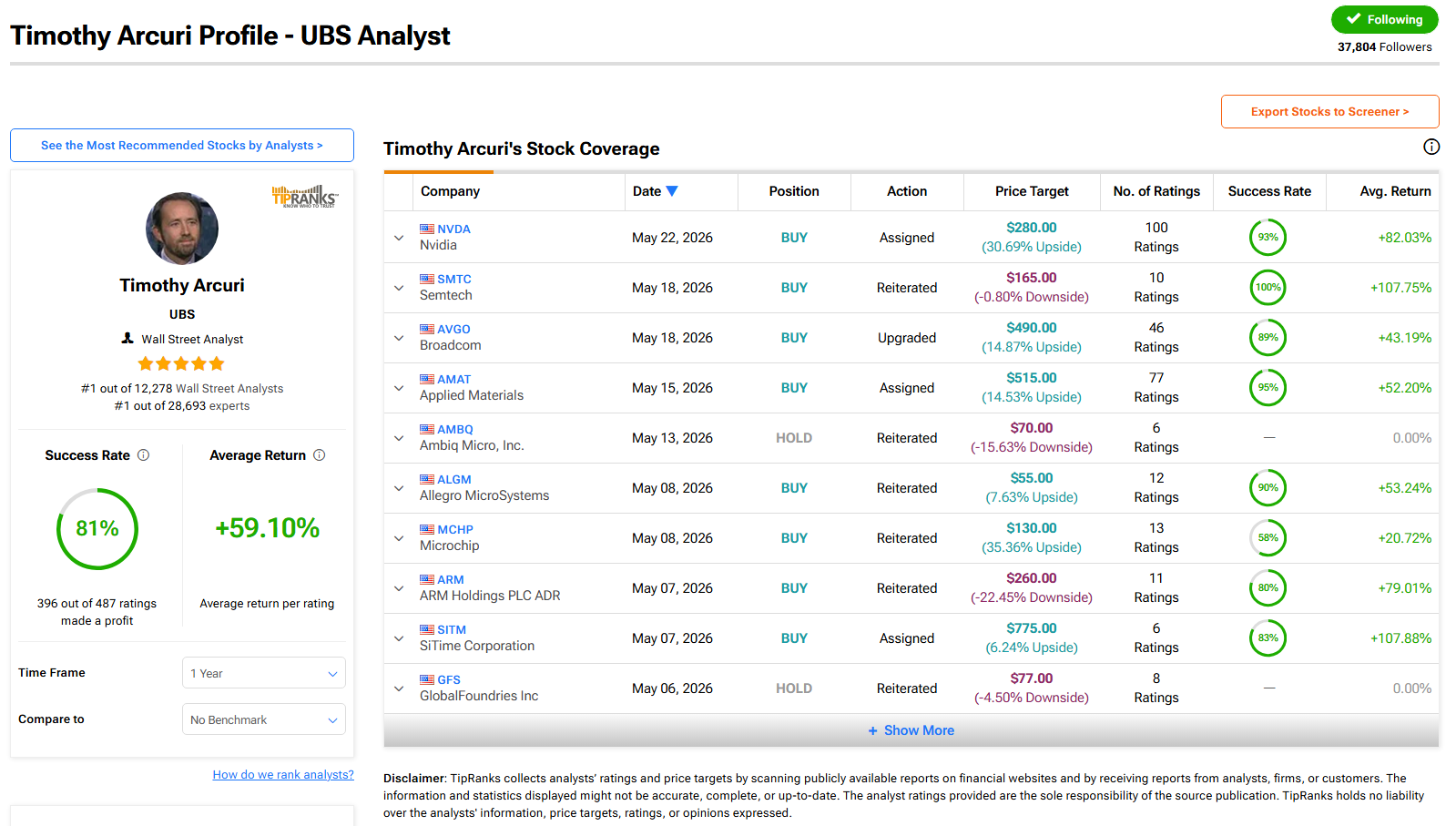Click ARM's 80% success rate circle
The height and width of the screenshot is (826, 1456).
1268,588
